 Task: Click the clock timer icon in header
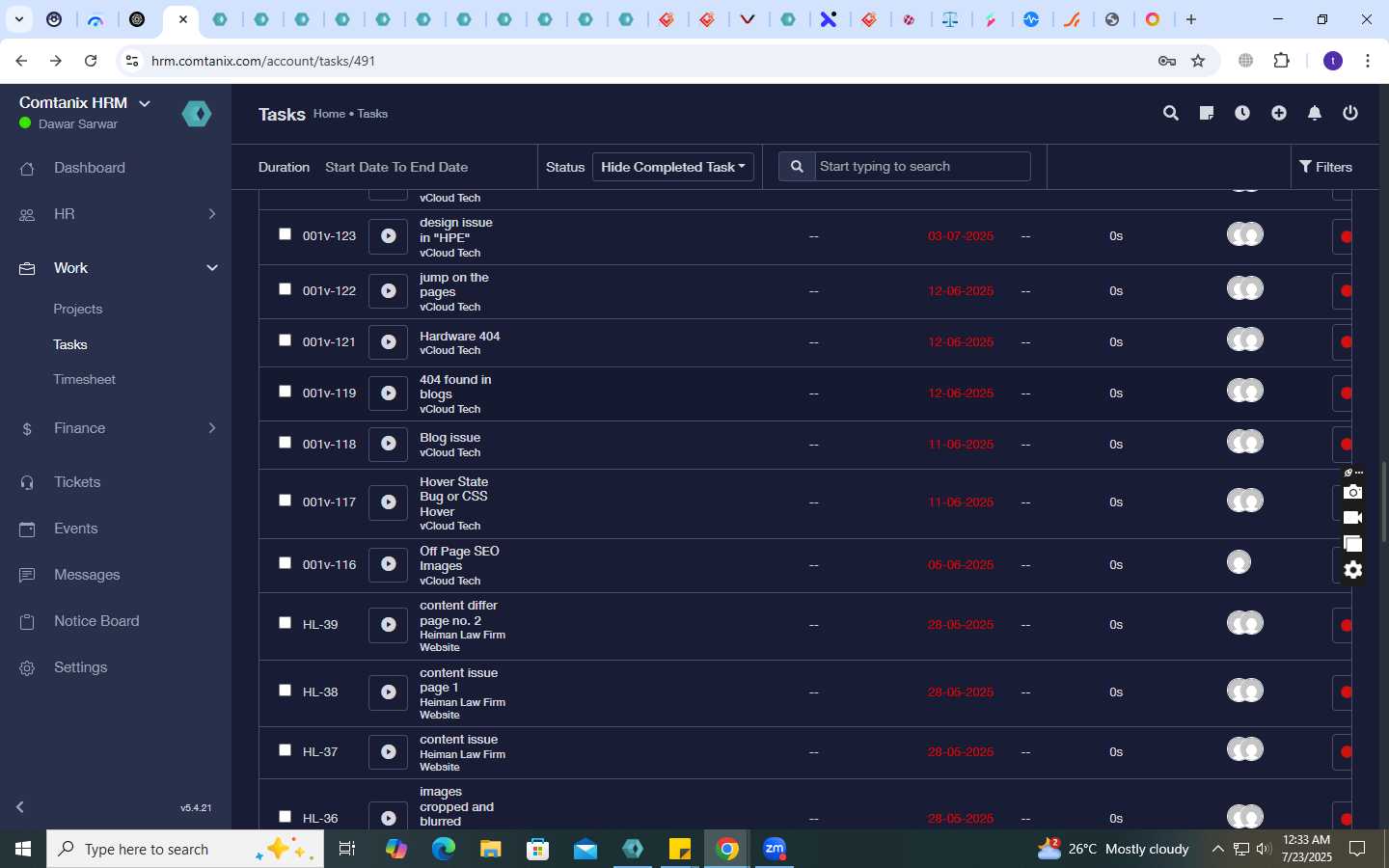click(1242, 114)
